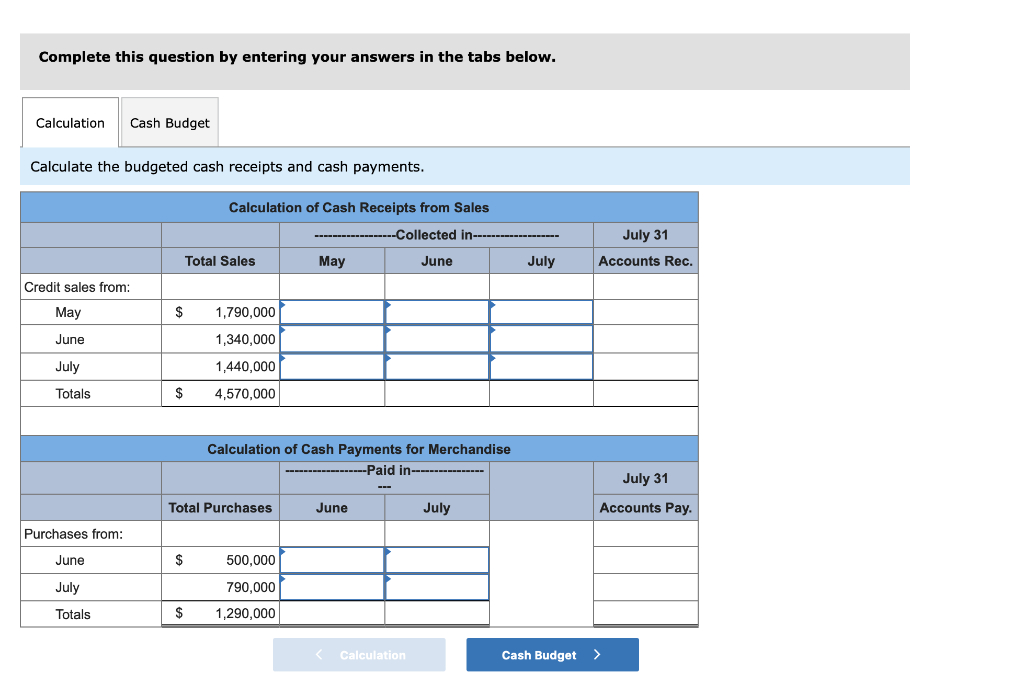The image size is (1024, 684).
Task: Select May sales collected in May cell
Action: click(x=332, y=312)
